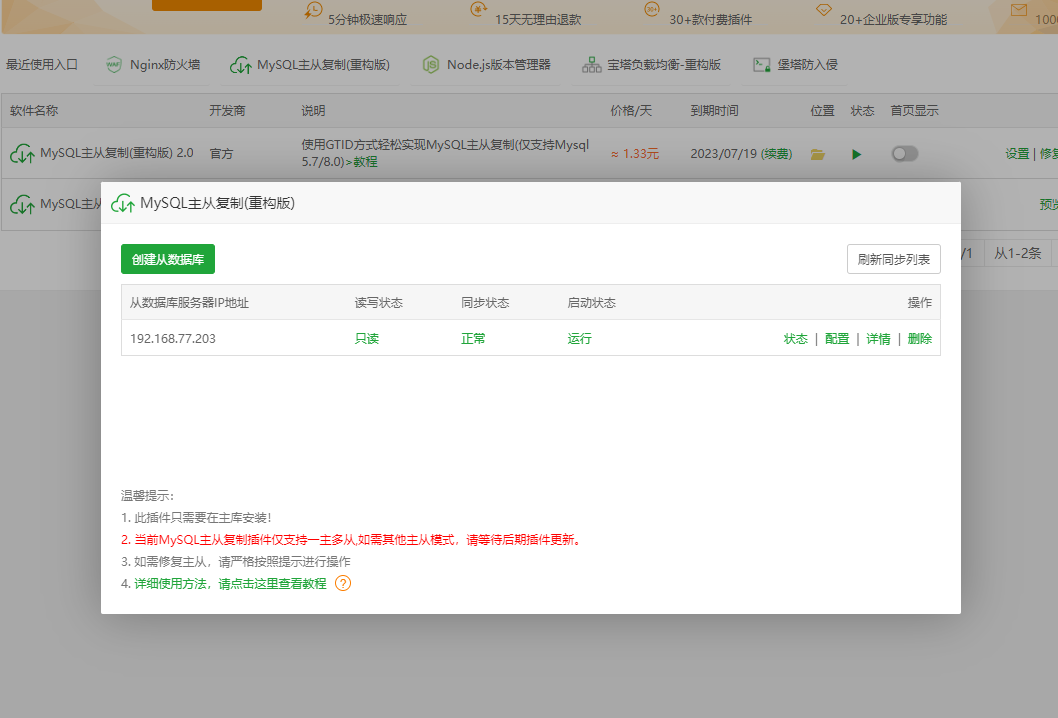
Task: Click the orange button in top banner
Action: coord(206,5)
